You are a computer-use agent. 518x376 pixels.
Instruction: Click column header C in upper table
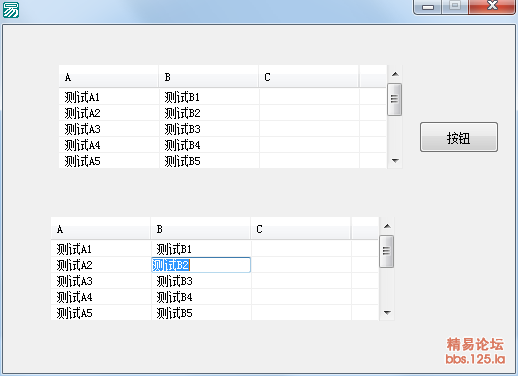click(309, 77)
